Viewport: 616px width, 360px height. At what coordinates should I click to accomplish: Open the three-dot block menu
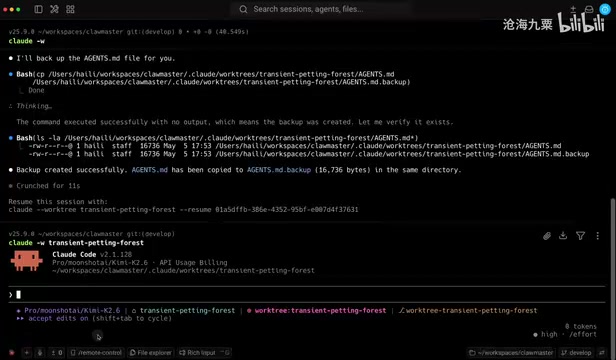pos(598,236)
